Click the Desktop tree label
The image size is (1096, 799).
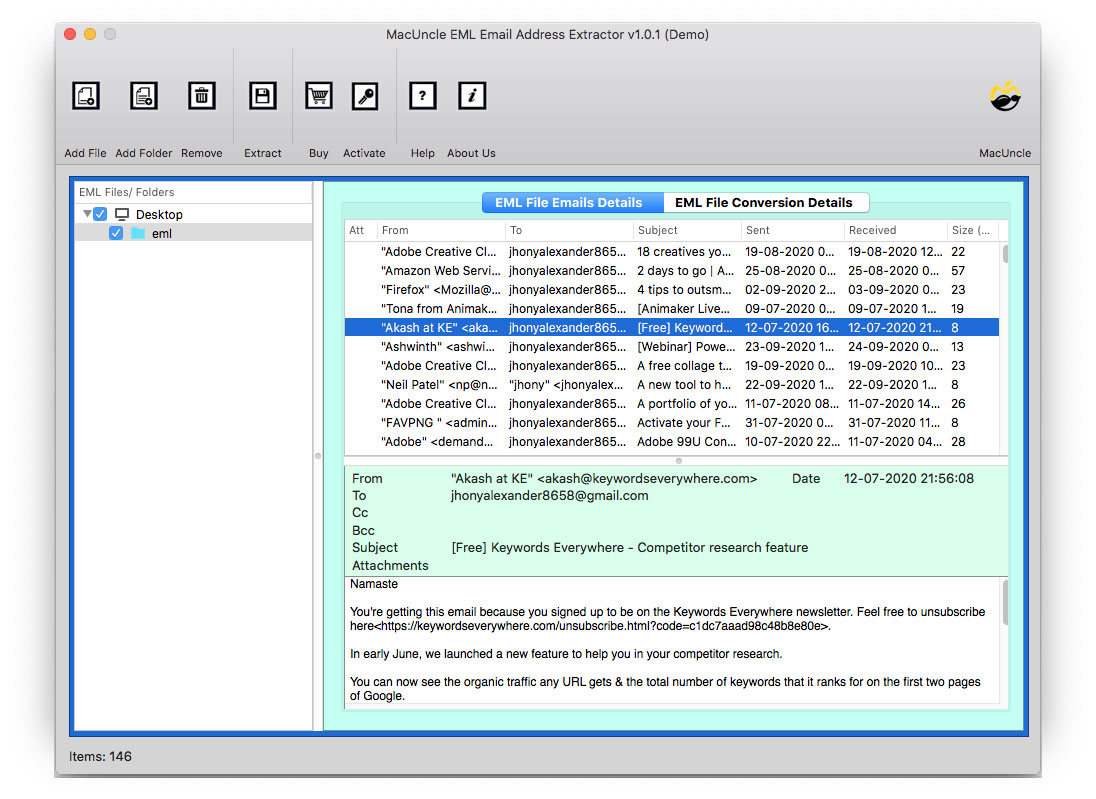[159, 214]
